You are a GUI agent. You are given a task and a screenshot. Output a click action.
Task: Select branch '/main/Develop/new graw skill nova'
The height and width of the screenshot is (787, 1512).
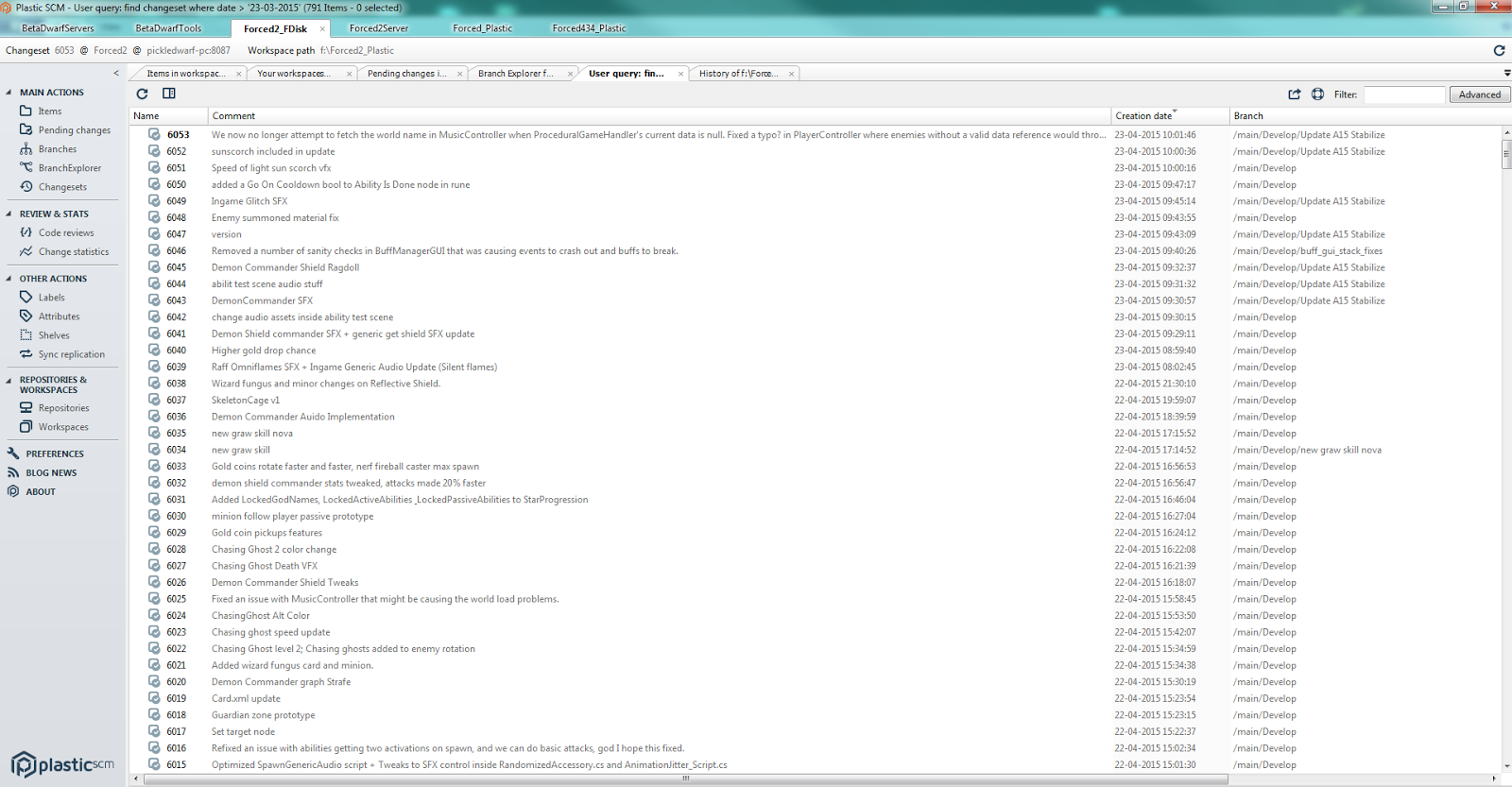1307,450
